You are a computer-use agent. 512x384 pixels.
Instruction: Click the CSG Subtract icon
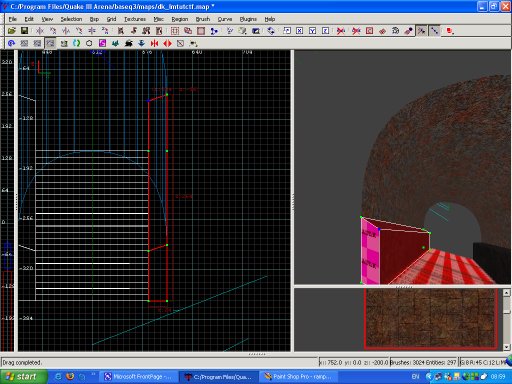point(175,31)
